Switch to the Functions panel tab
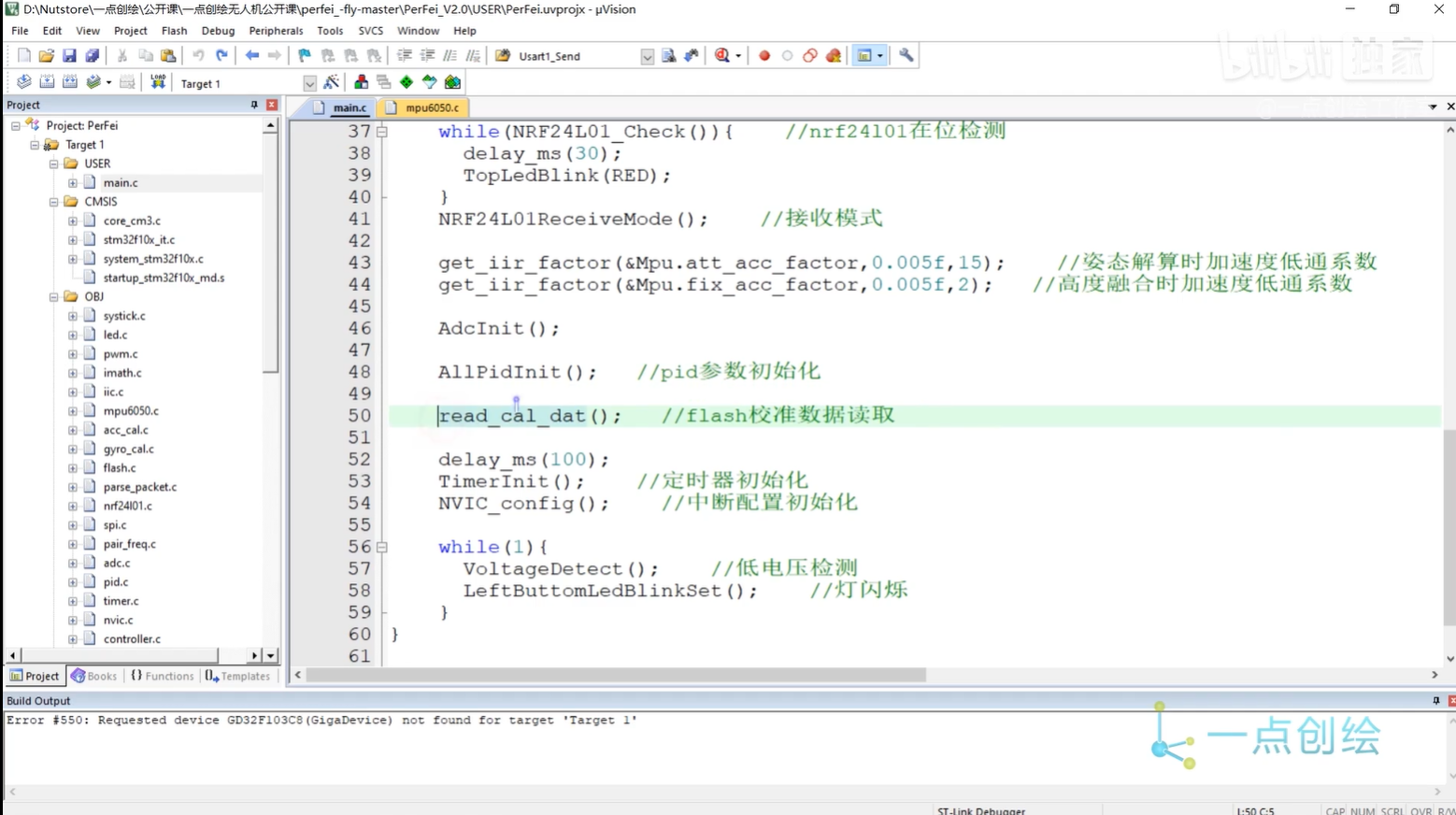 [x=162, y=676]
